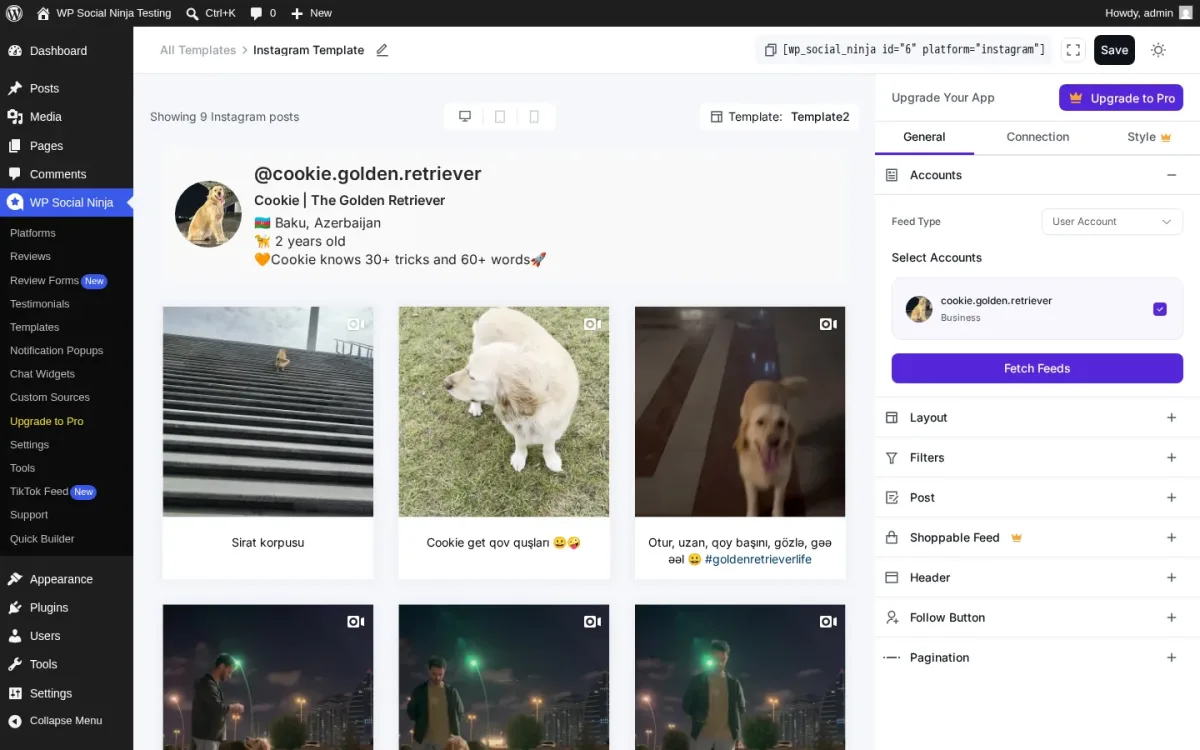Expand the Pagination section plus
1200x750 pixels.
(x=1171, y=657)
